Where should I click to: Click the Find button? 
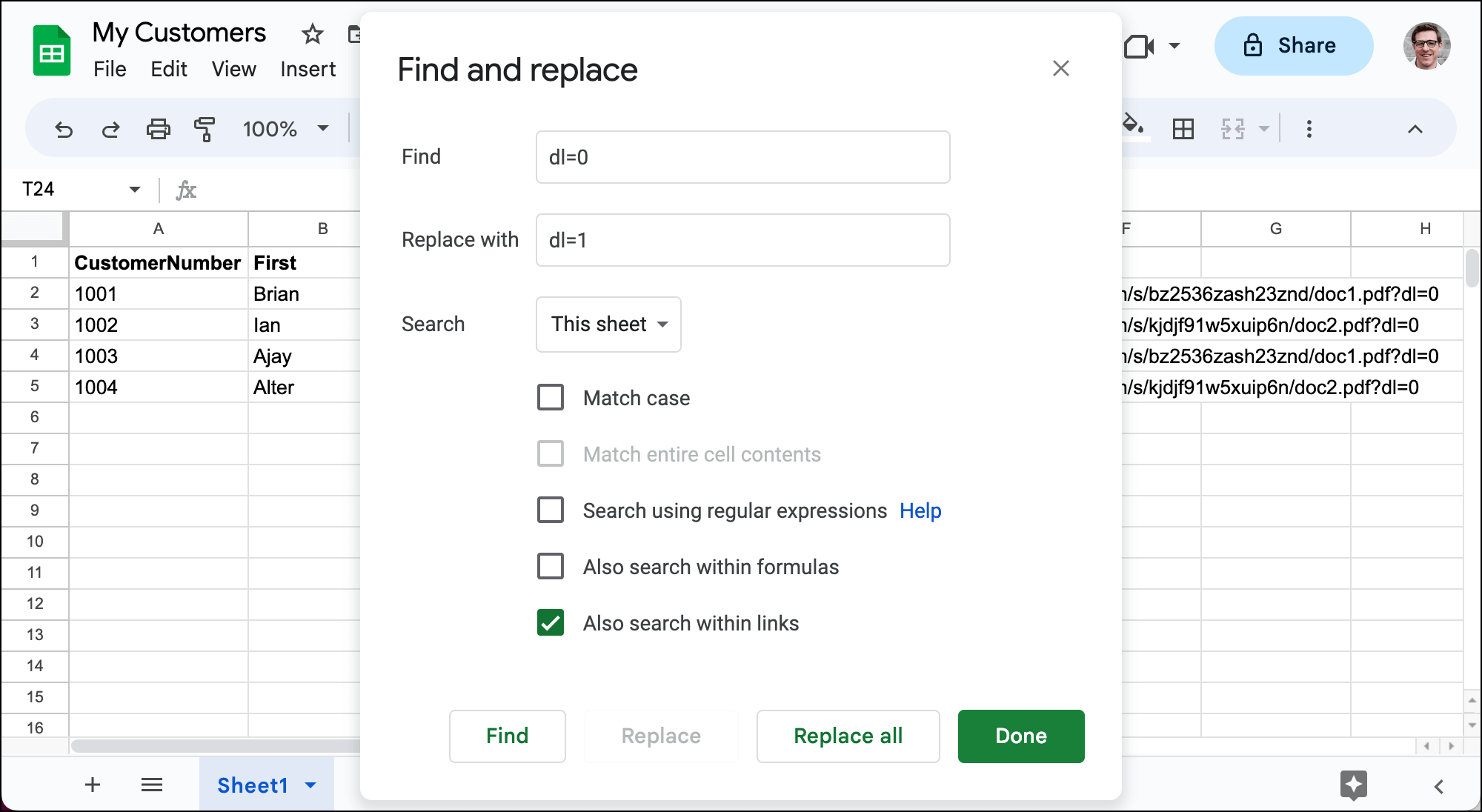[x=508, y=736]
